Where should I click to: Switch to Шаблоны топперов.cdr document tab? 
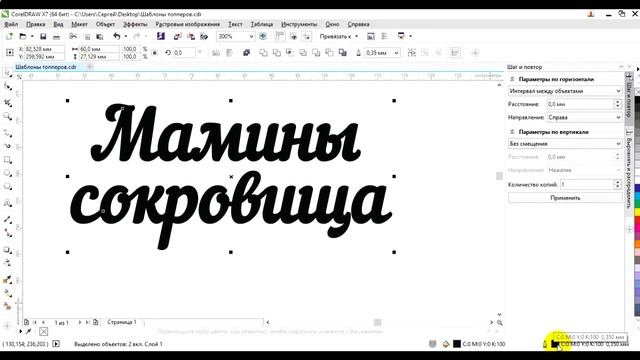pyautogui.click(x=46, y=67)
